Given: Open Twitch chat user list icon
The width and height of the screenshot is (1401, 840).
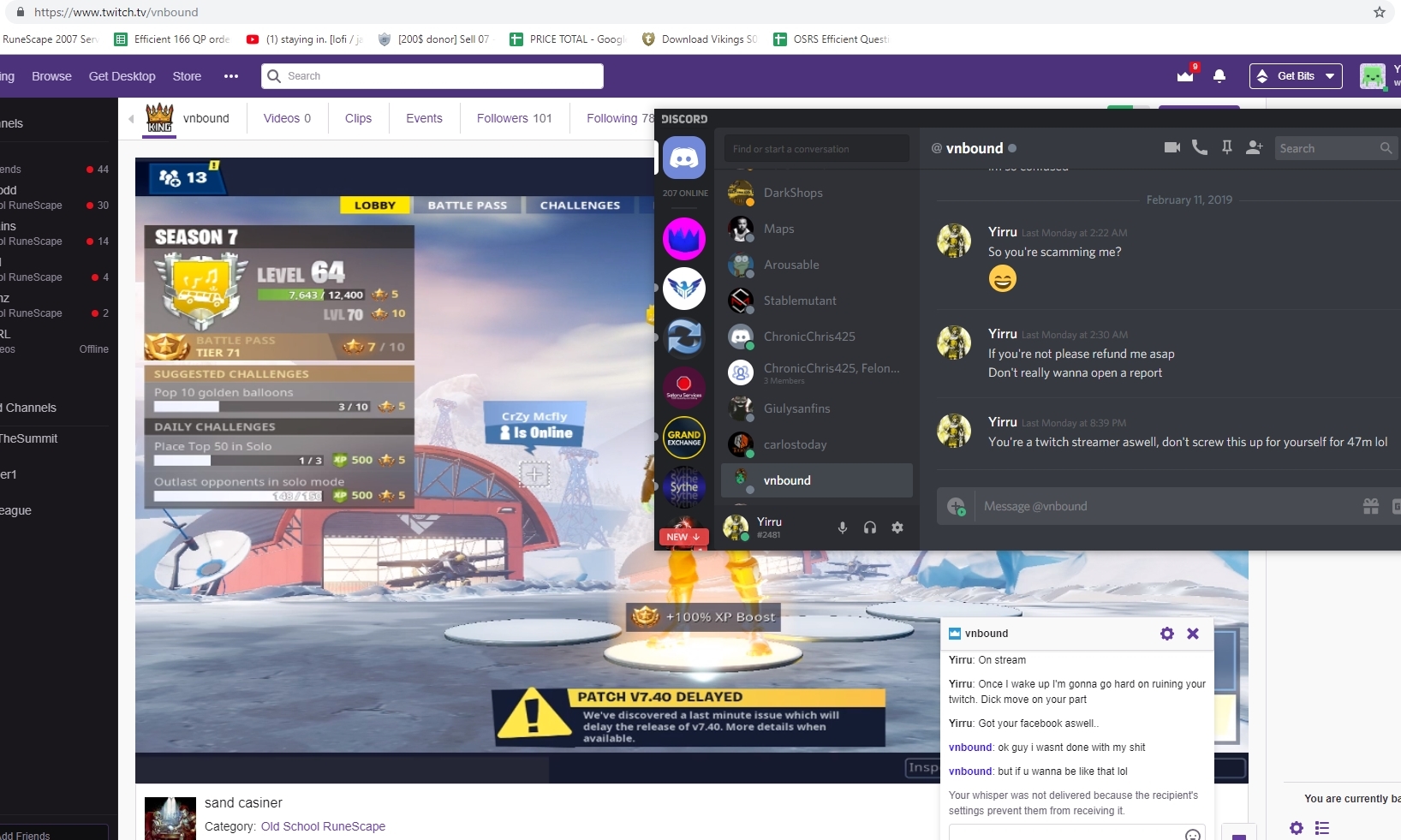Looking at the screenshot, I should click(1322, 828).
